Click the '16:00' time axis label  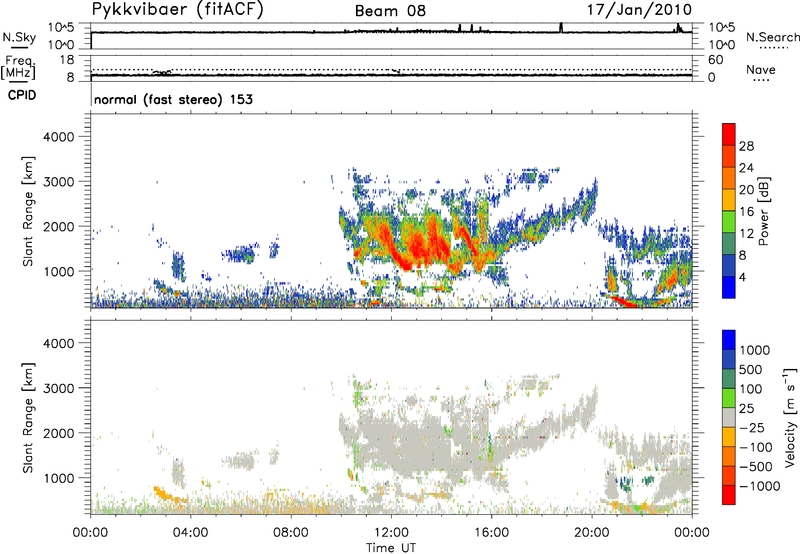pos(491,533)
